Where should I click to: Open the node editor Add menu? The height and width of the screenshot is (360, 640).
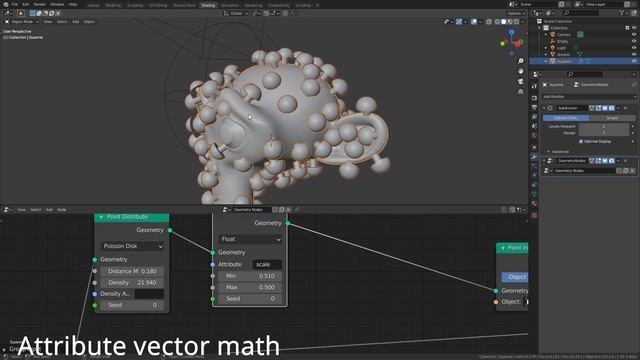pyautogui.click(x=49, y=209)
